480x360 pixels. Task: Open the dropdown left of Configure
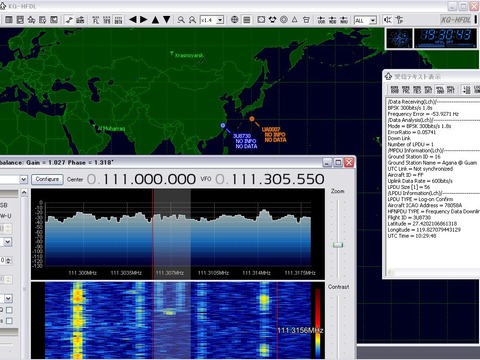pyautogui.click(x=23, y=180)
